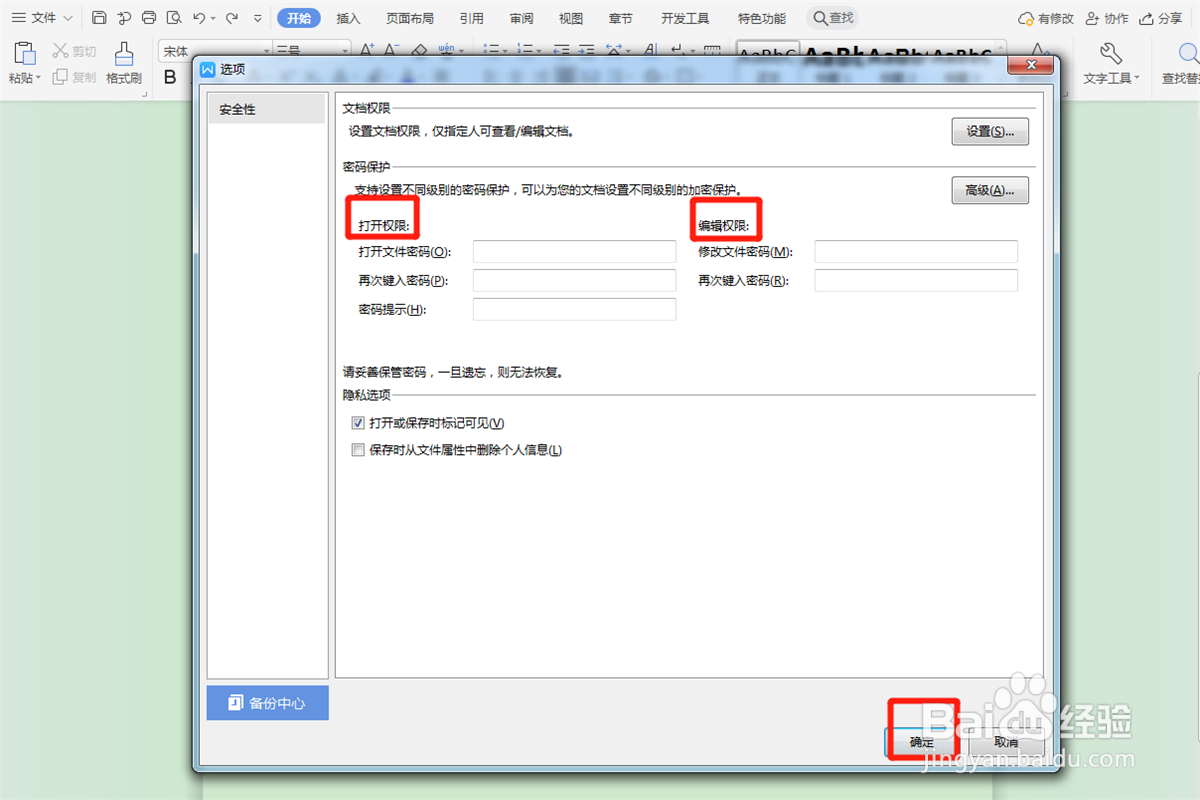Uncheck 打开或保存时标记可见 option
The width and height of the screenshot is (1200, 800).
[x=358, y=422]
